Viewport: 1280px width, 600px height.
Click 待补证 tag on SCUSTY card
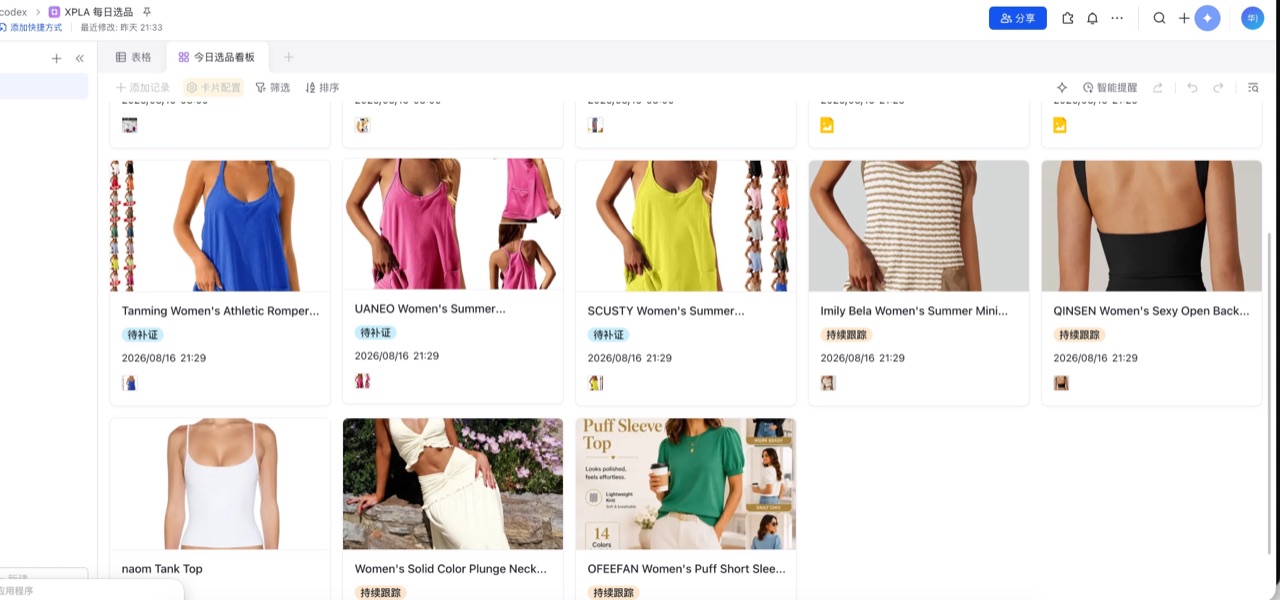608,335
